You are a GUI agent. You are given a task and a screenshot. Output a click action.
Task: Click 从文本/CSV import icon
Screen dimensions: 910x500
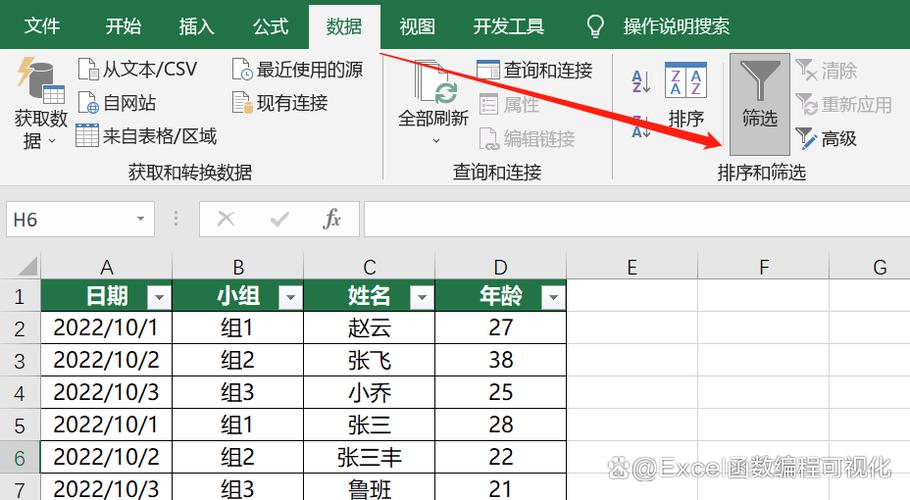[88, 69]
